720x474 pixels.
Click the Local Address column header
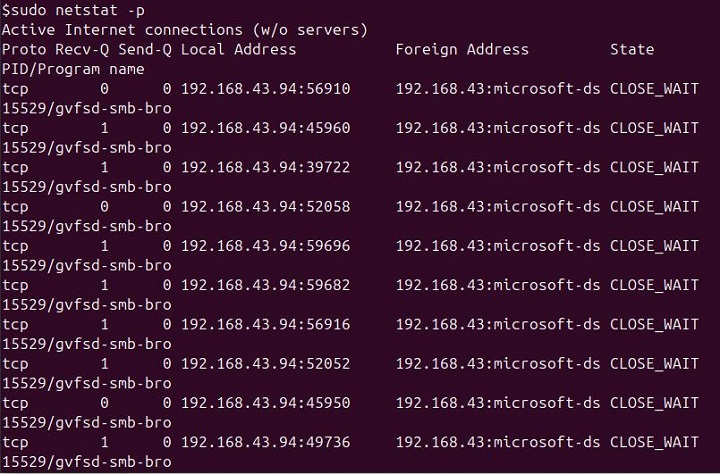pos(238,49)
